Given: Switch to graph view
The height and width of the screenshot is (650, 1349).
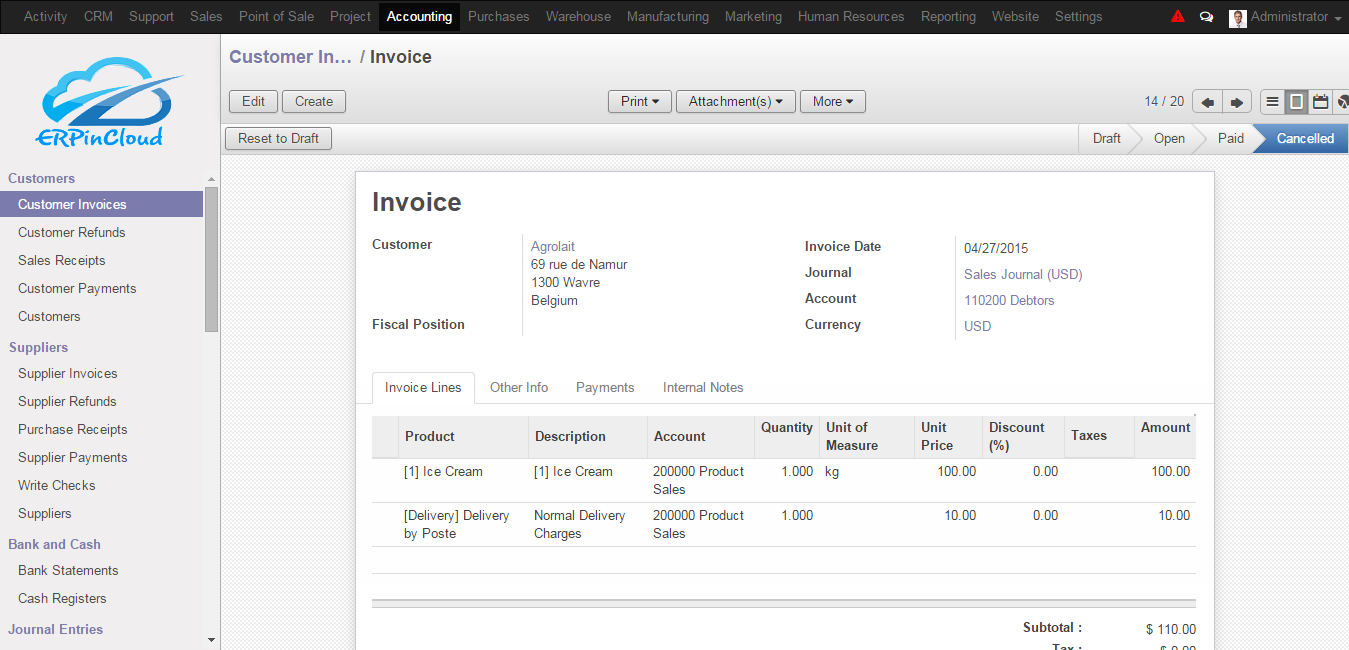Looking at the screenshot, I should 1341,102.
